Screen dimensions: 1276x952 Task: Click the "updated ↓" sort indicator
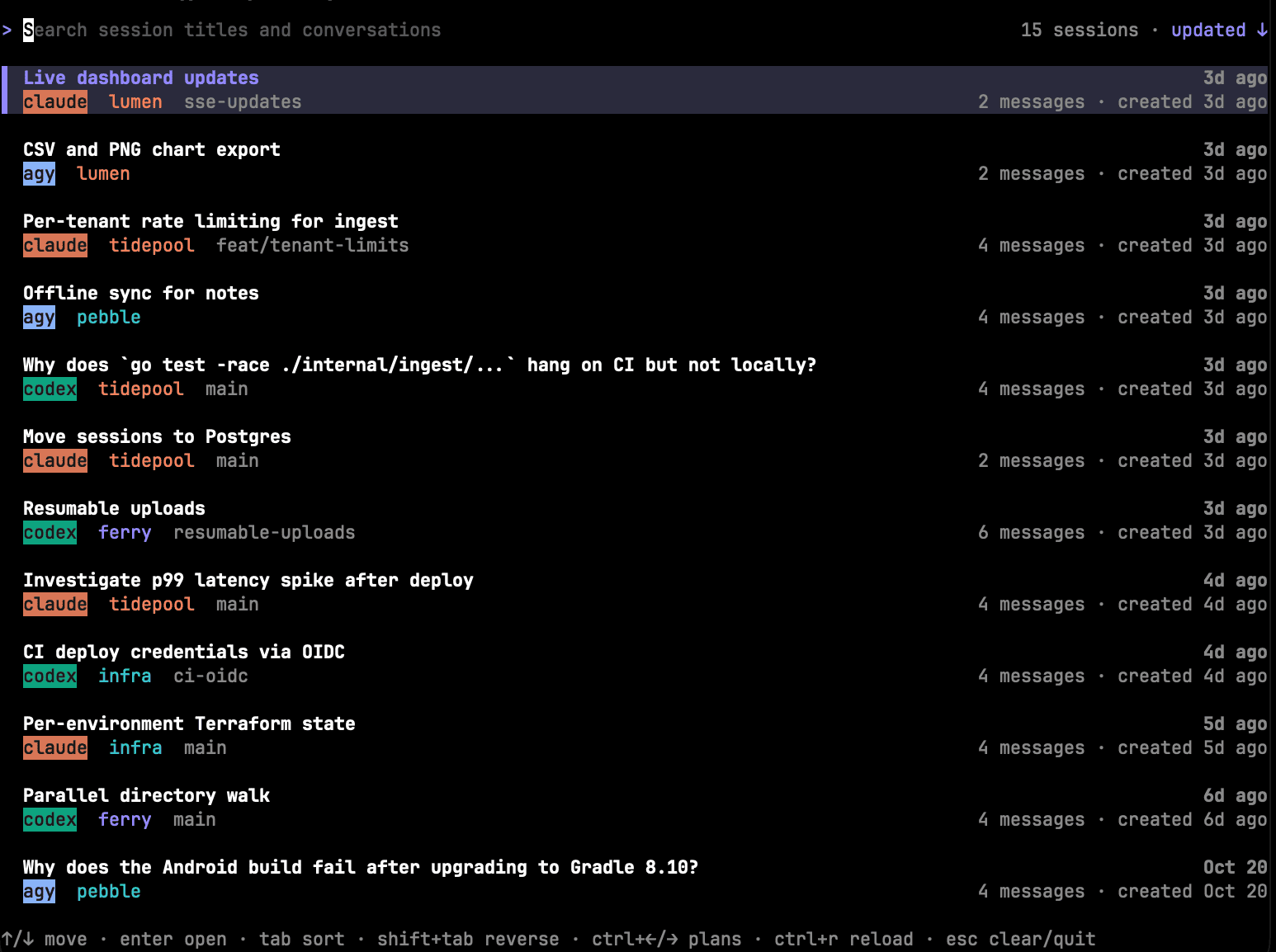tap(1219, 30)
